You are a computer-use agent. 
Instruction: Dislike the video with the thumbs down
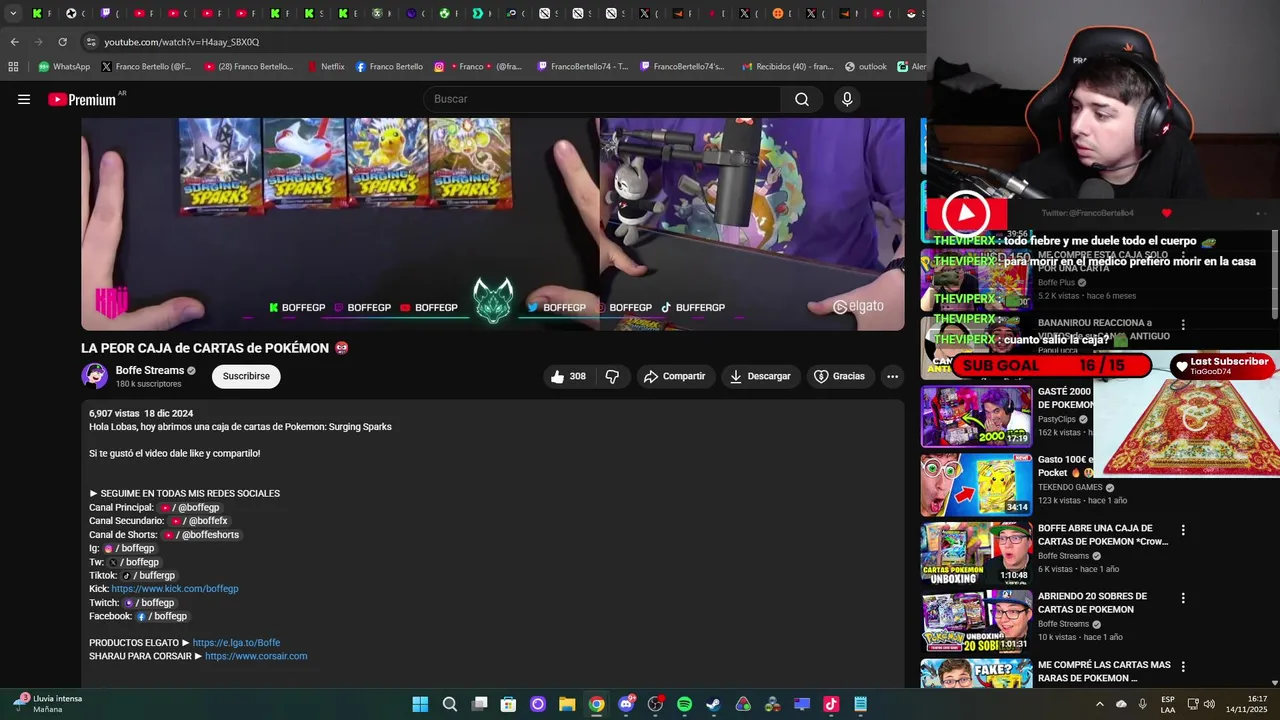[612, 376]
